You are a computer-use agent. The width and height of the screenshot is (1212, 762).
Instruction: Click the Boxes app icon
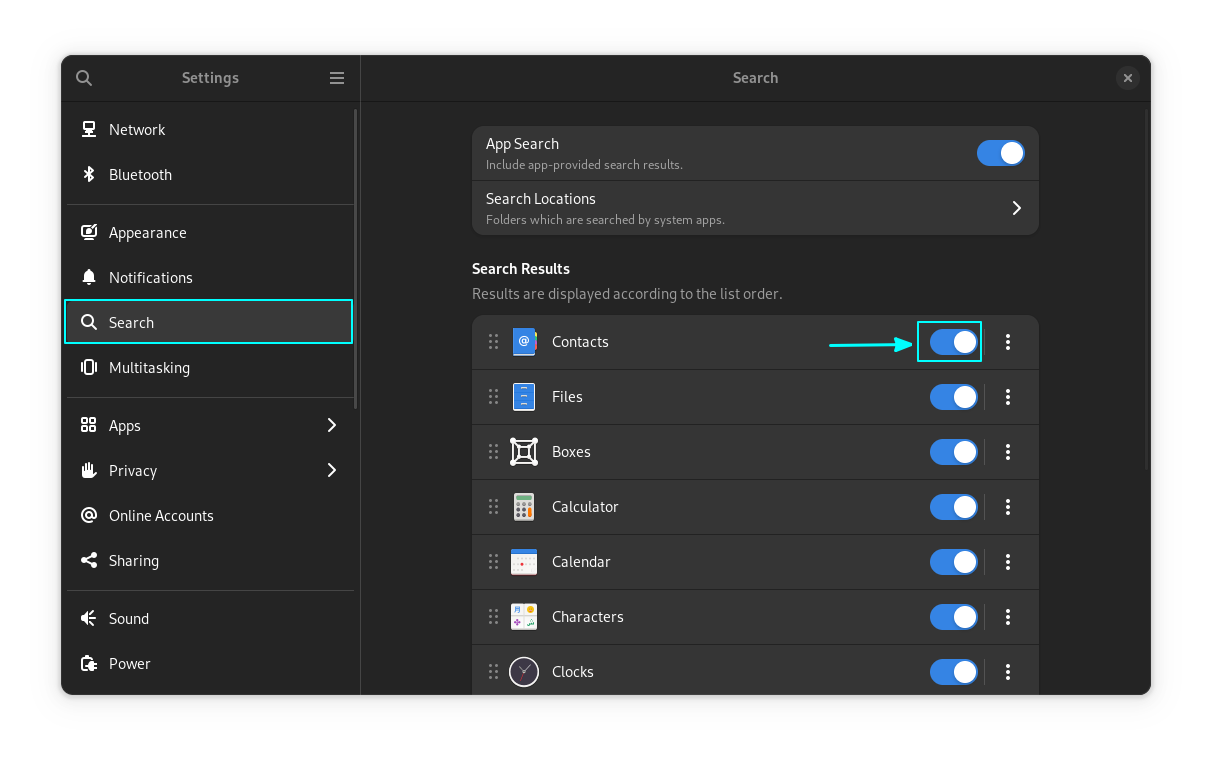[524, 452]
